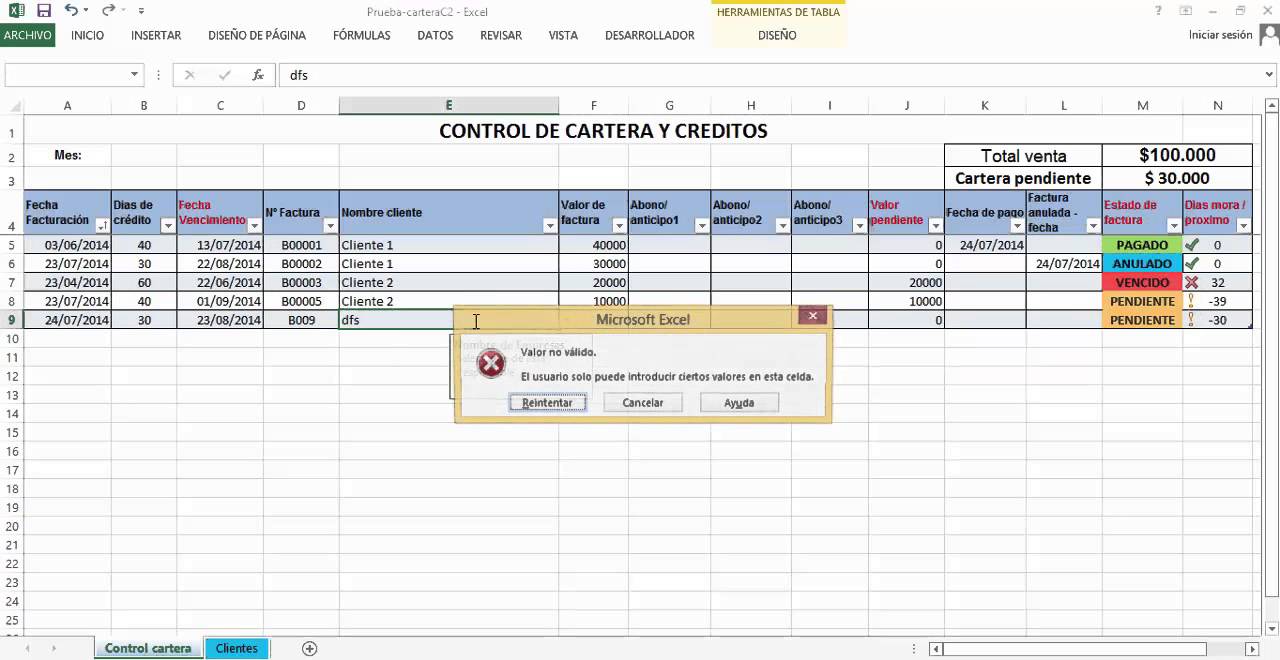This screenshot has width=1280, height=660.
Task: Open filter dropdown for Dias de crédito
Action: click(x=168, y=226)
